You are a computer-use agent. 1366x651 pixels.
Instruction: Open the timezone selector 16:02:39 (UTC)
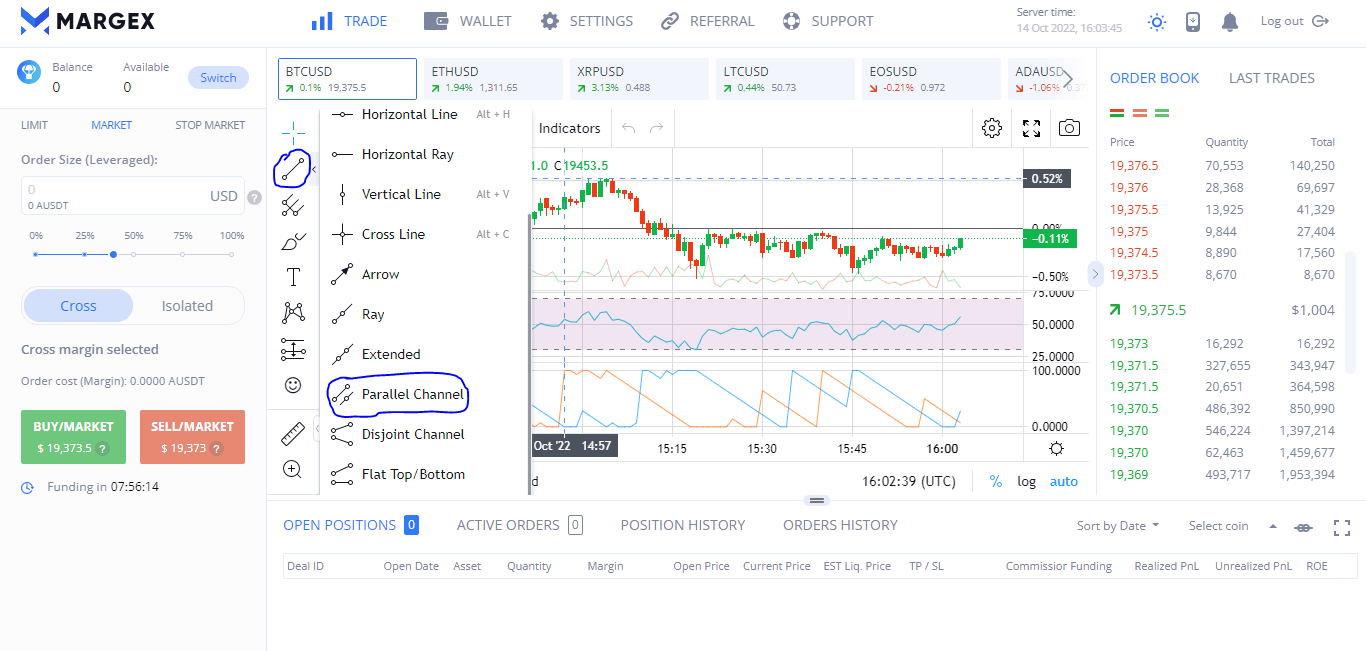[909, 481]
